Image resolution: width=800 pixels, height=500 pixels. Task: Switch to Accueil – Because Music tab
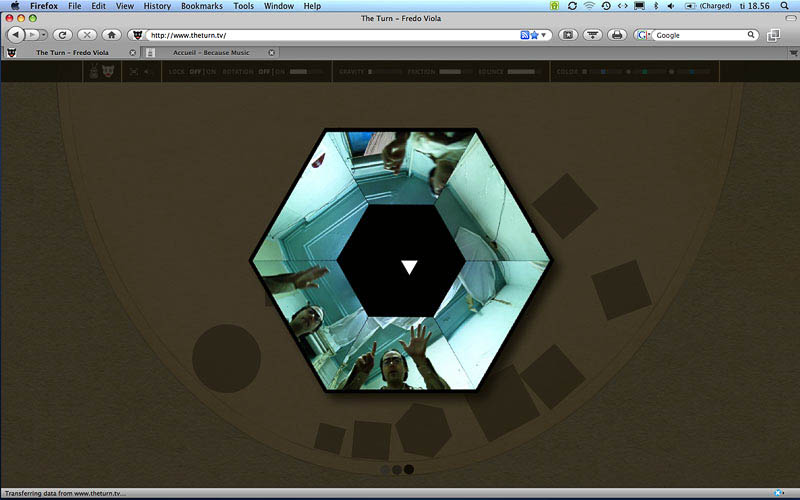[x=211, y=53]
